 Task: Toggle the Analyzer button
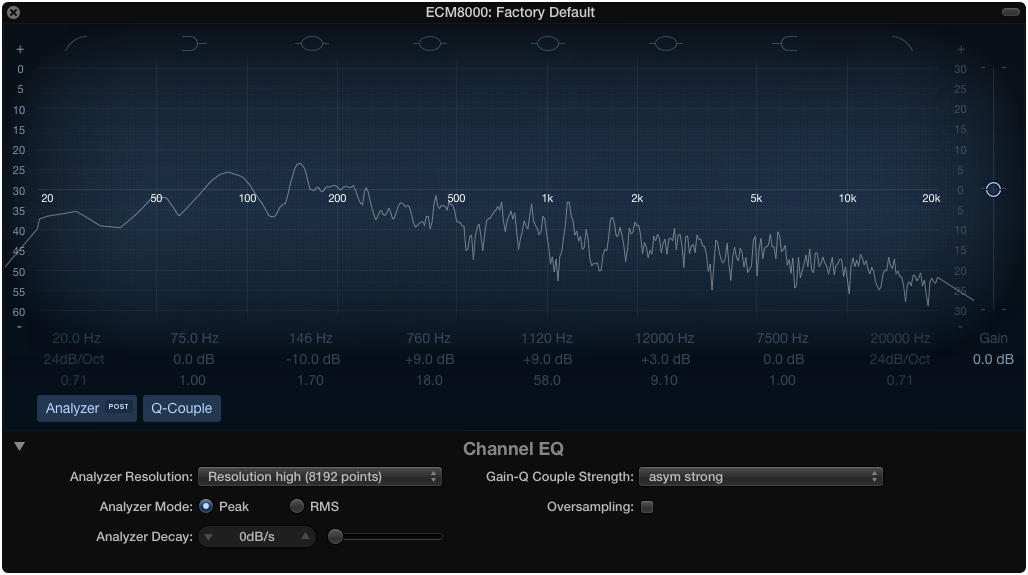87,408
